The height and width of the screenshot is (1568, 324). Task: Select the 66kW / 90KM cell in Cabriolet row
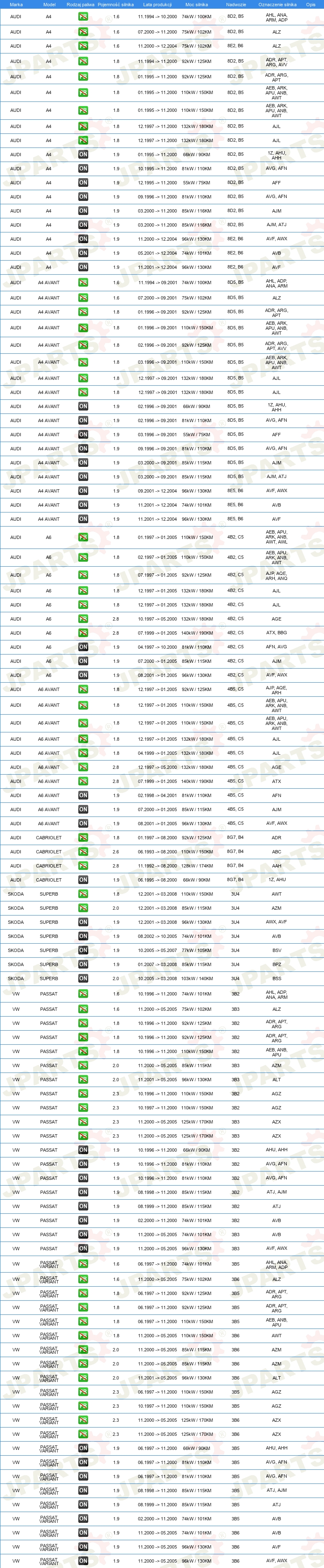[x=197, y=879]
